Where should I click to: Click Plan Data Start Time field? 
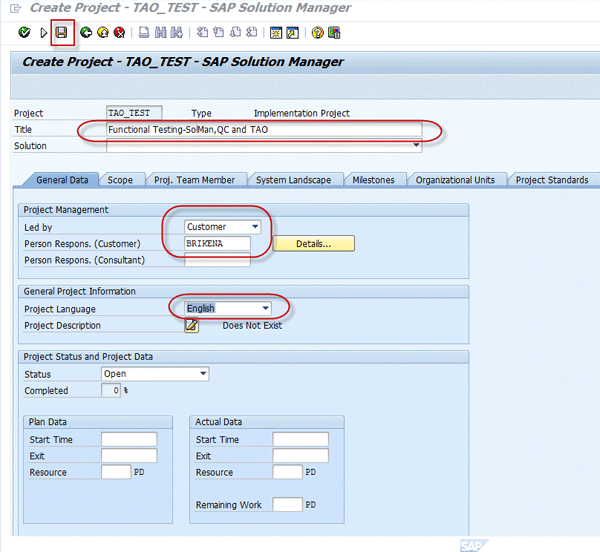pyautogui.click(x=129, y=439)
